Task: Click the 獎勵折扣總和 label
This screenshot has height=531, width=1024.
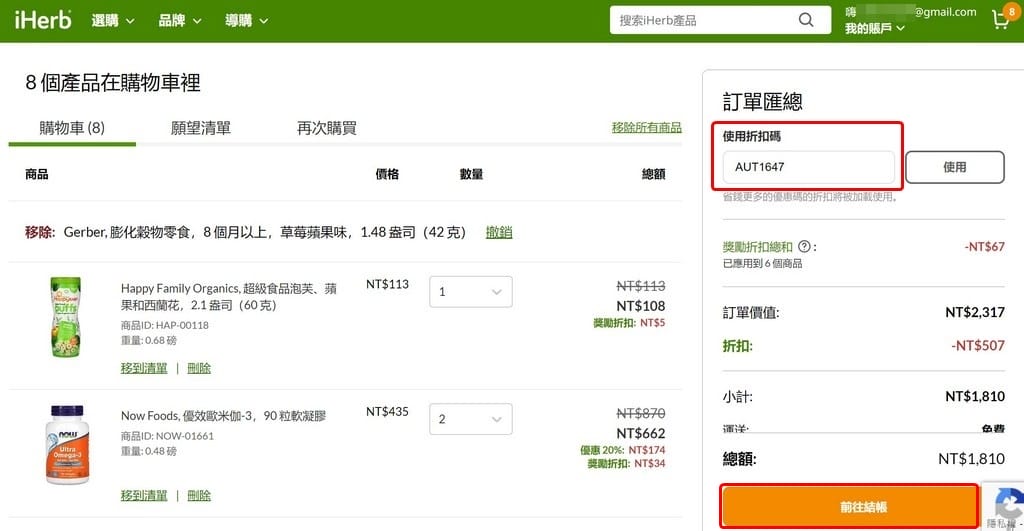Action: pos(758,246)
